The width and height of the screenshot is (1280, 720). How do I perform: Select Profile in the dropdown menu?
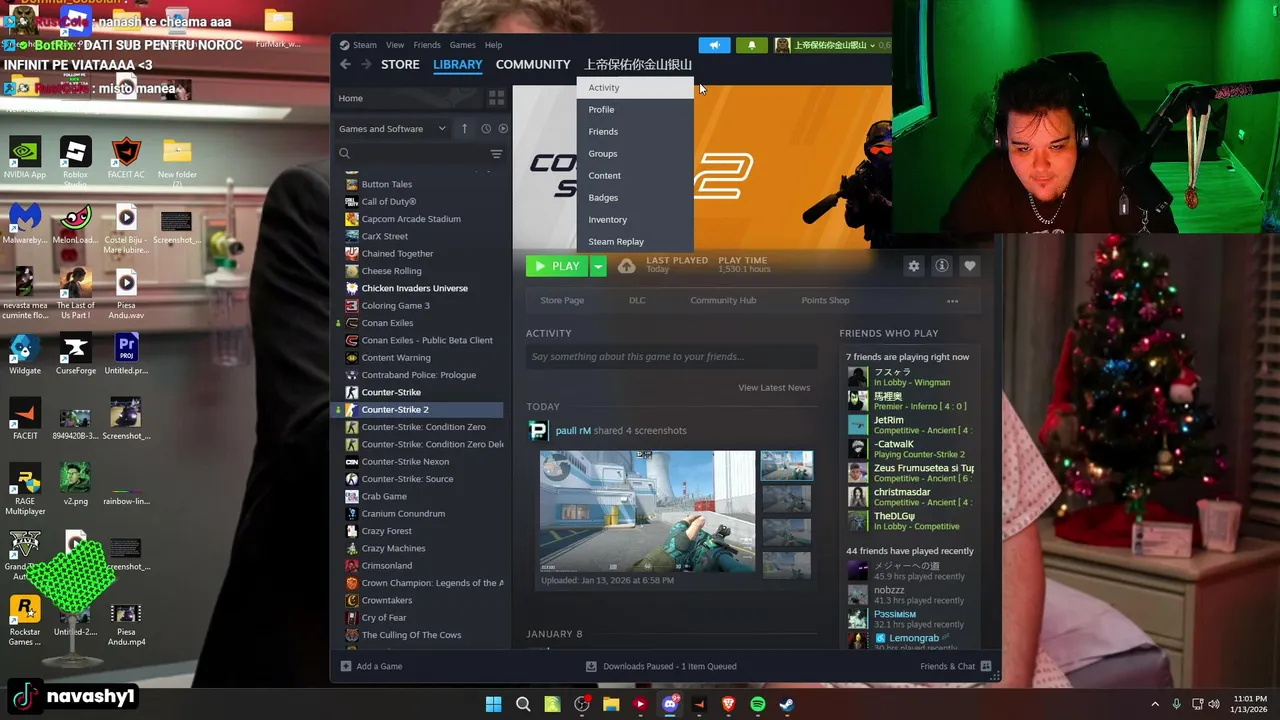[634, 110]
